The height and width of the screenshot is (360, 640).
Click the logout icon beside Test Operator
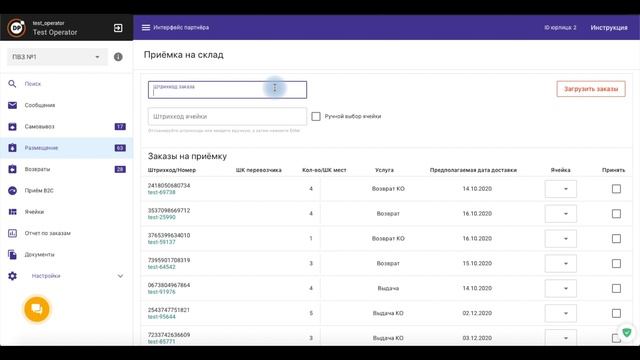(118, 28)
